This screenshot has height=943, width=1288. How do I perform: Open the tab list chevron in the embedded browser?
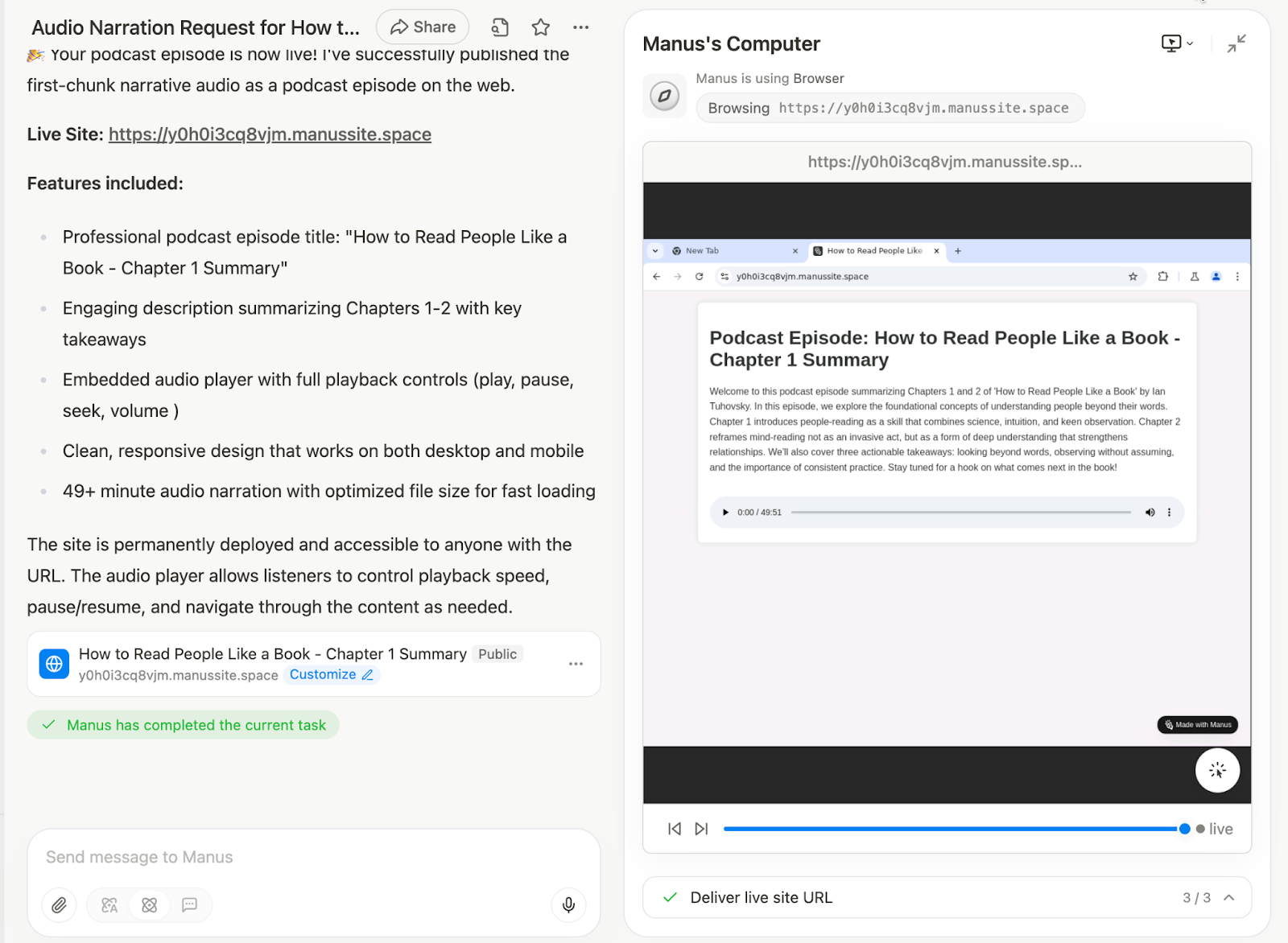point(655,251)
